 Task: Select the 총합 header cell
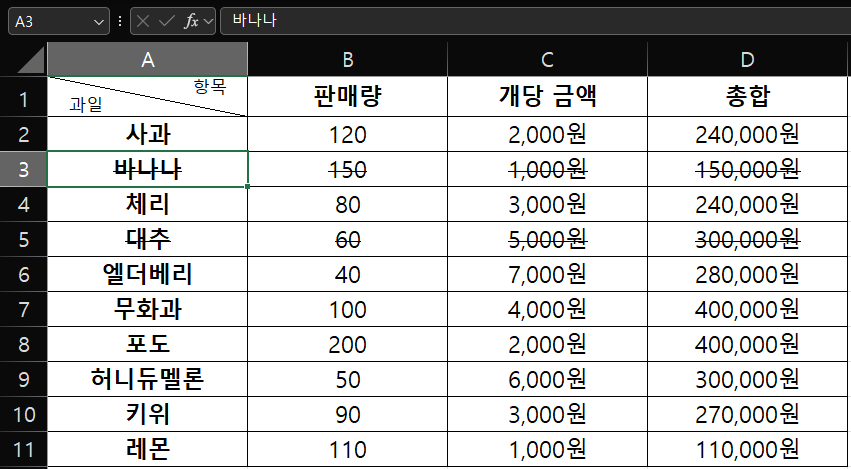coord(747,97)
